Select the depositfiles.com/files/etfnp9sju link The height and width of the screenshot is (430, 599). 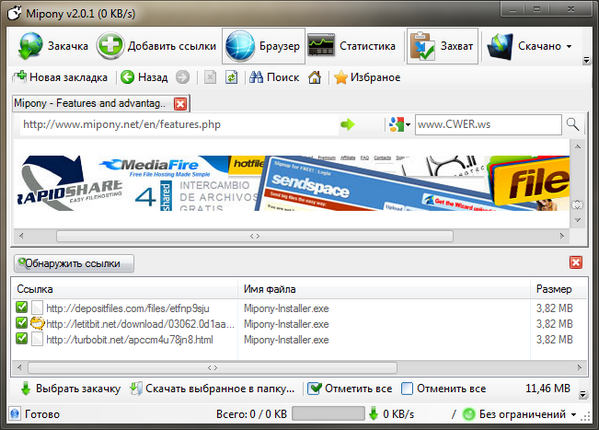128,309
